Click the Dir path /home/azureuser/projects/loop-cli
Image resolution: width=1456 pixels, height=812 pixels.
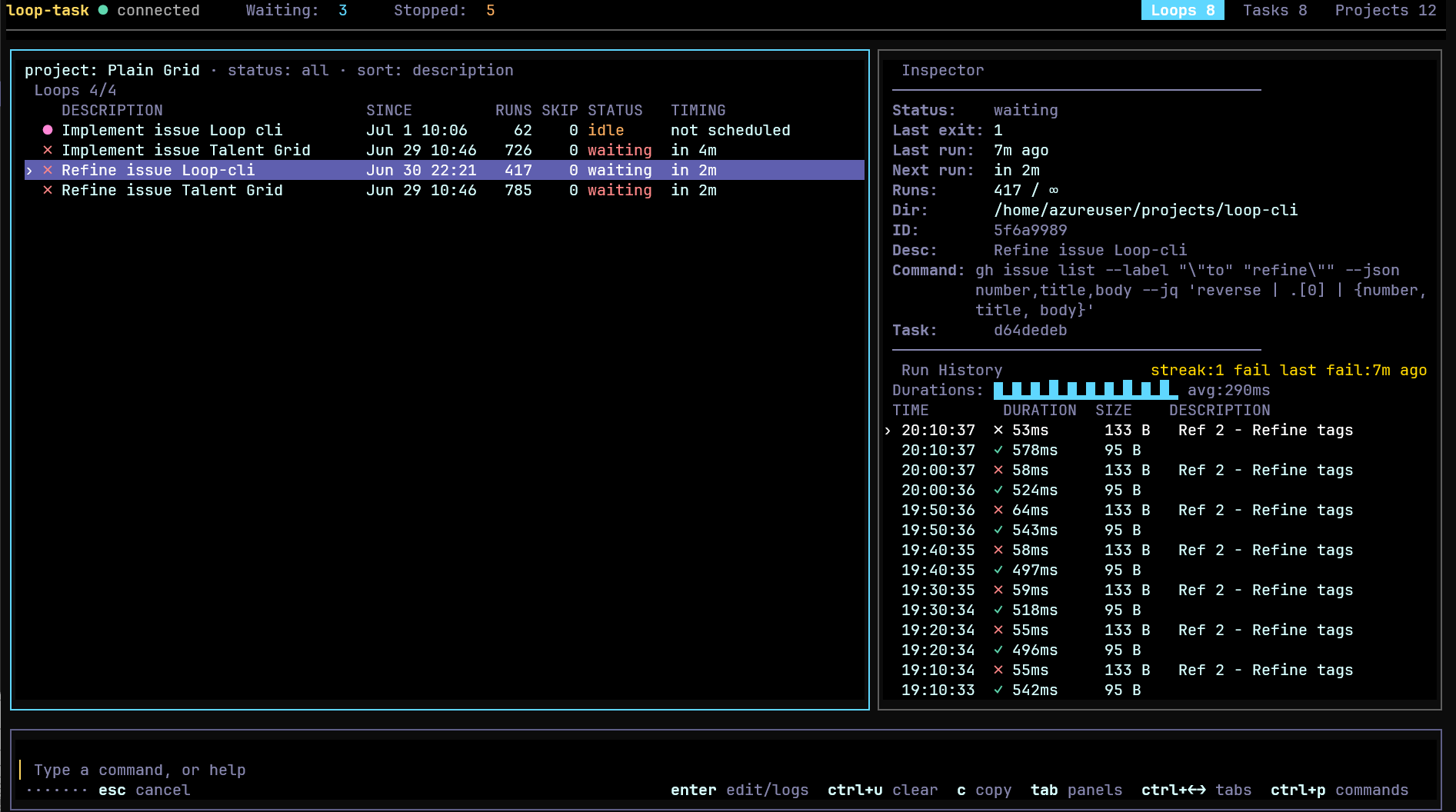[1145, 210]
